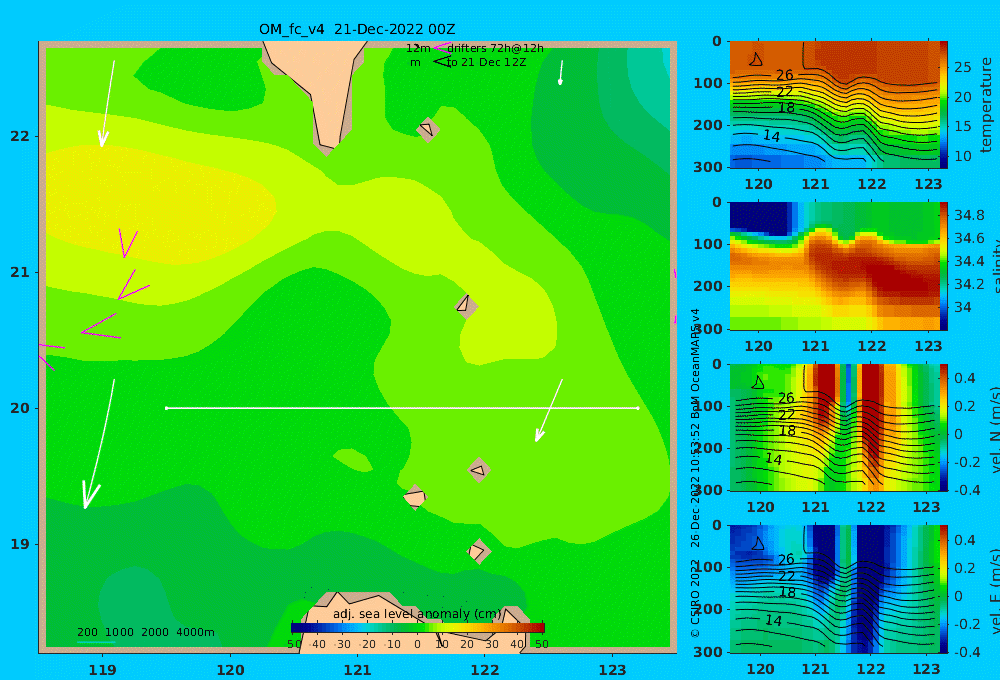Screen dimensions: 1000x680
Task: Click the "34.8" tick on salinity colorbar
Action: tap(969, 215)
